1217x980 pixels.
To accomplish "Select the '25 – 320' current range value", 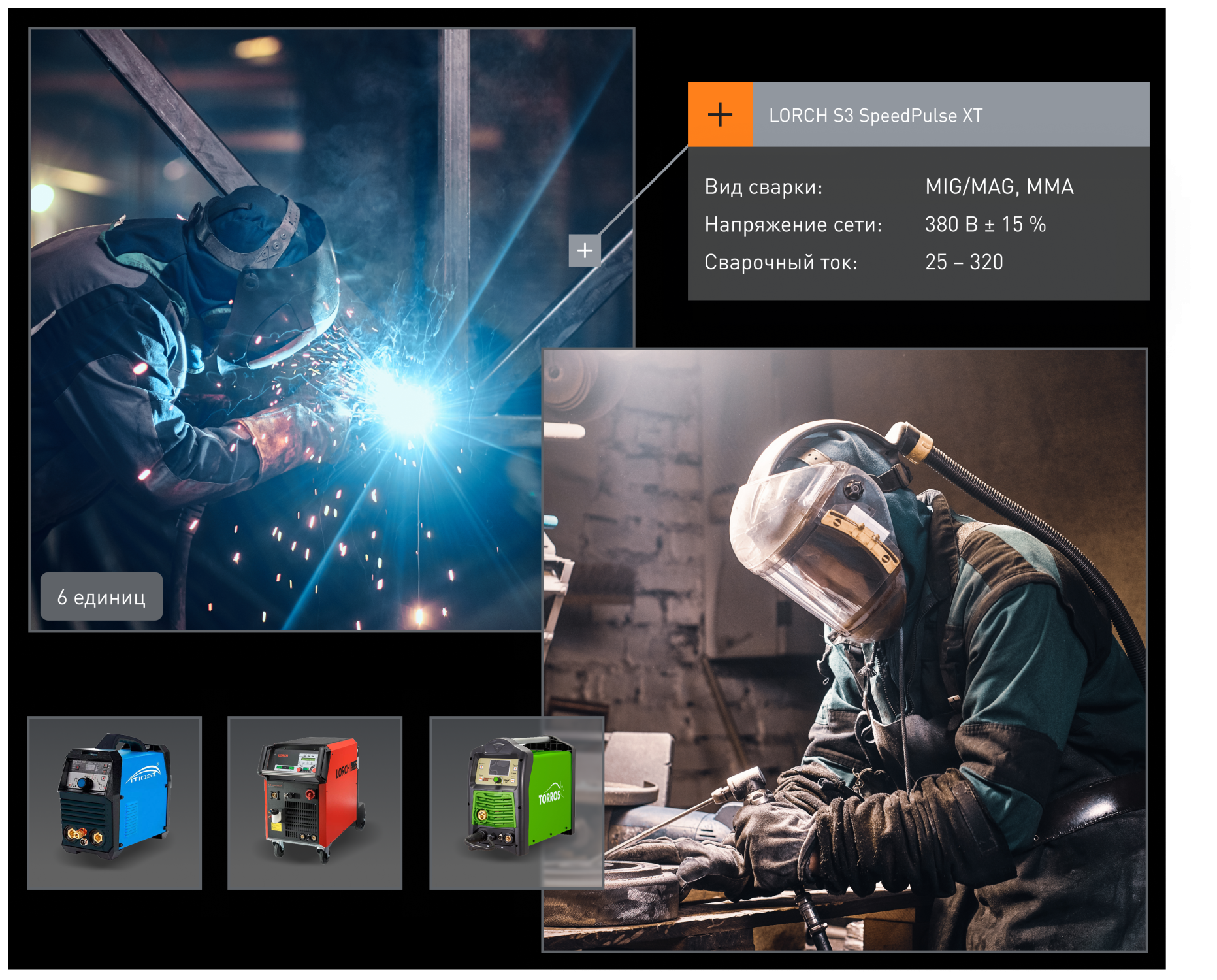I will [x=964, y=263].
